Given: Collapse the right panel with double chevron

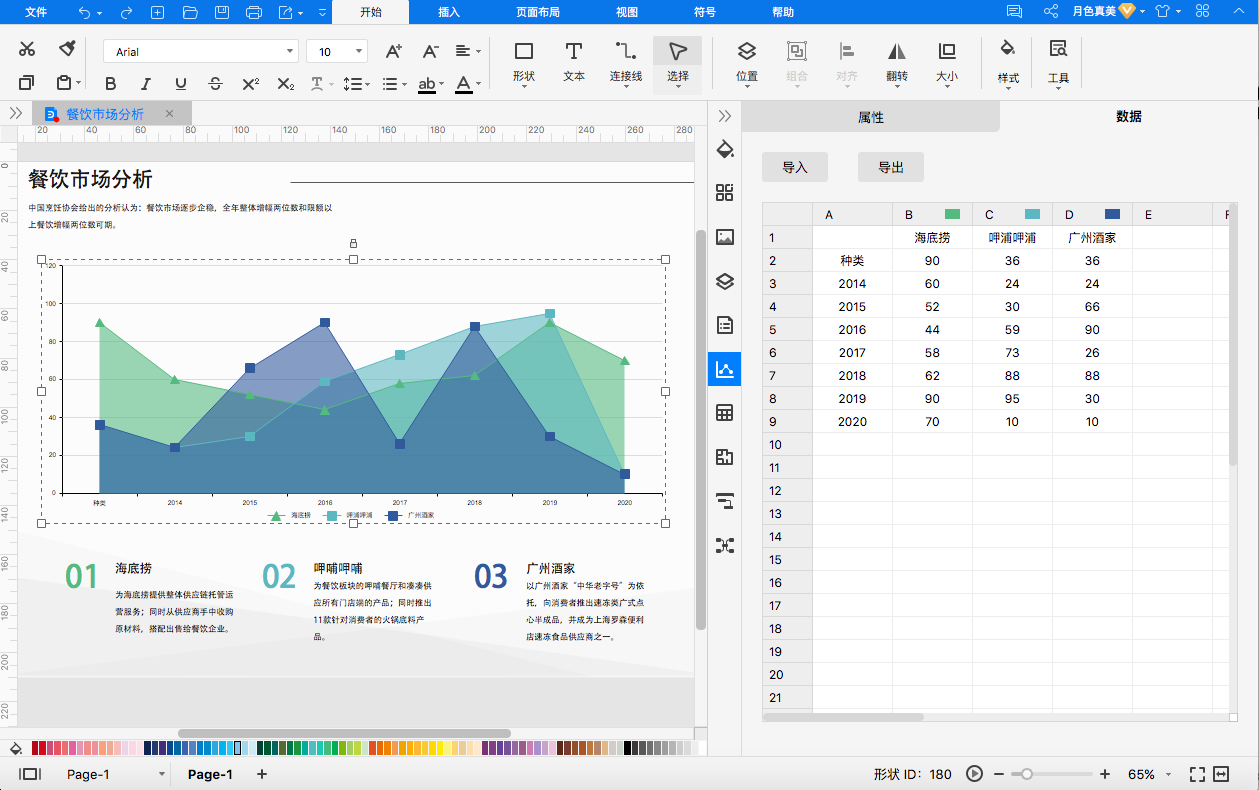Looking at the screenshot, I should click(x=725, y=116).
